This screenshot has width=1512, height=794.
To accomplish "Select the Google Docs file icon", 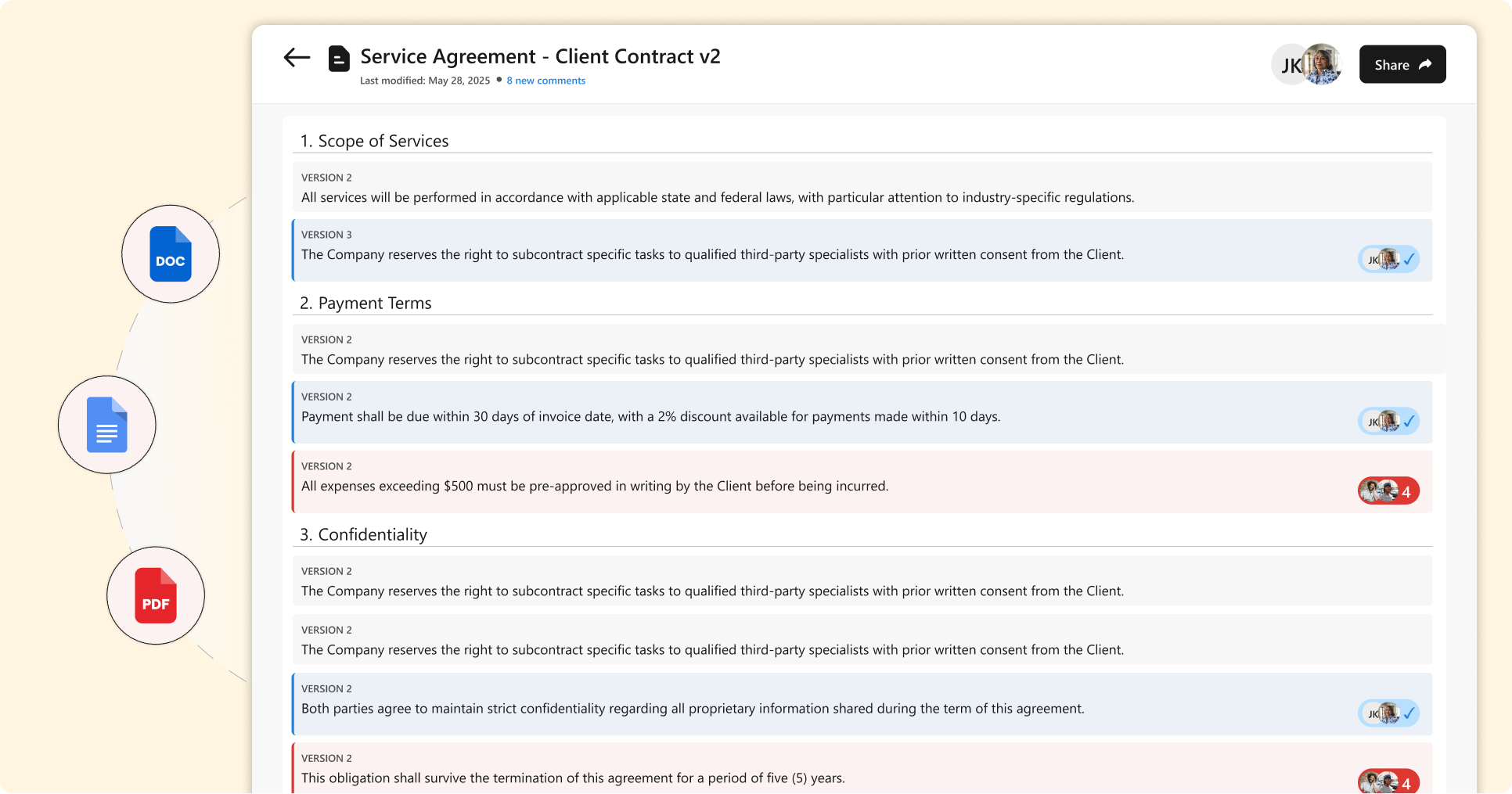I will click(x=107, y=425).
